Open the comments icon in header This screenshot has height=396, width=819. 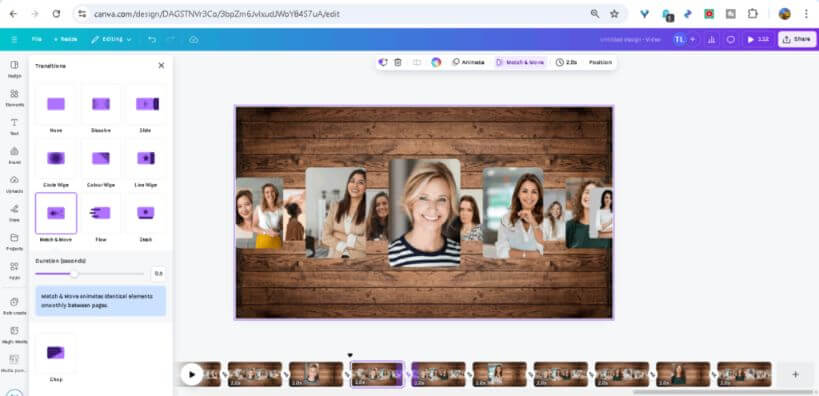(x=731, y=39)
